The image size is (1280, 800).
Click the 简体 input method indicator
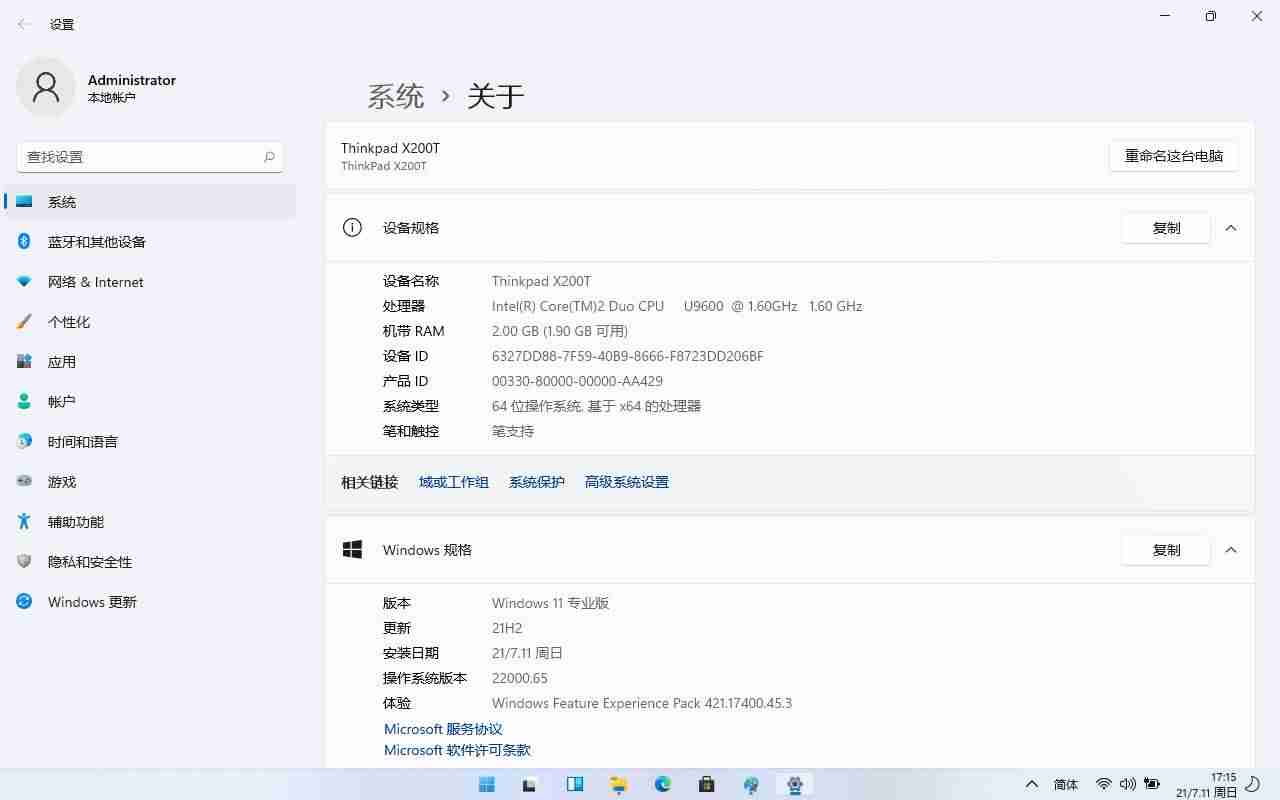click(x=1066, y=785)
